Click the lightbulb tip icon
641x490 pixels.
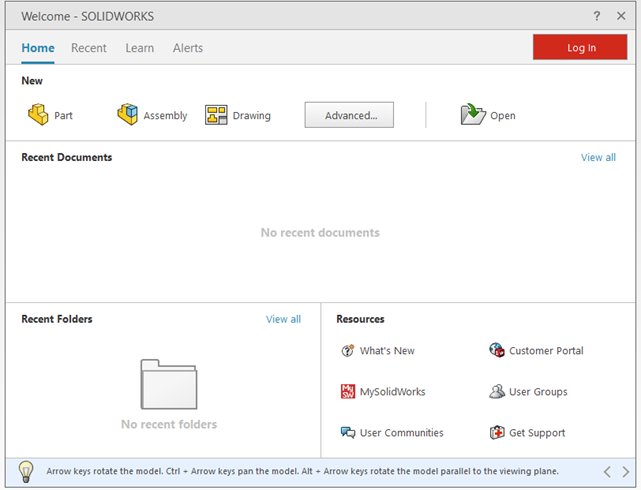click(x=26, y=472)
